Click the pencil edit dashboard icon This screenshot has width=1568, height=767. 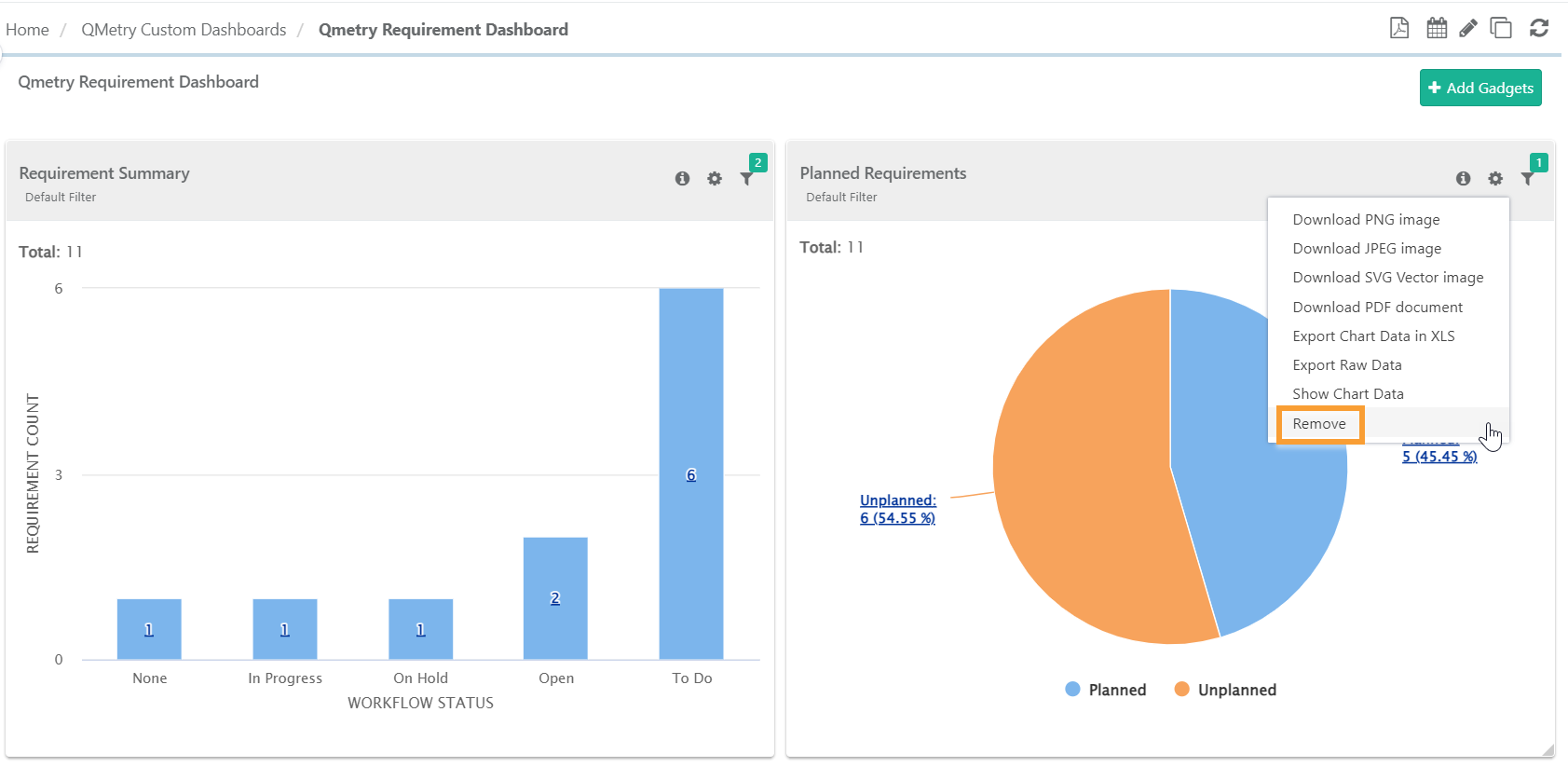click(1468, 28)
